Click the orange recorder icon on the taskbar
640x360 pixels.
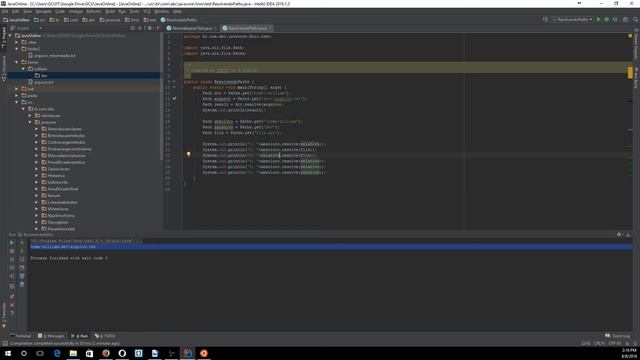[x=204, y=353]
